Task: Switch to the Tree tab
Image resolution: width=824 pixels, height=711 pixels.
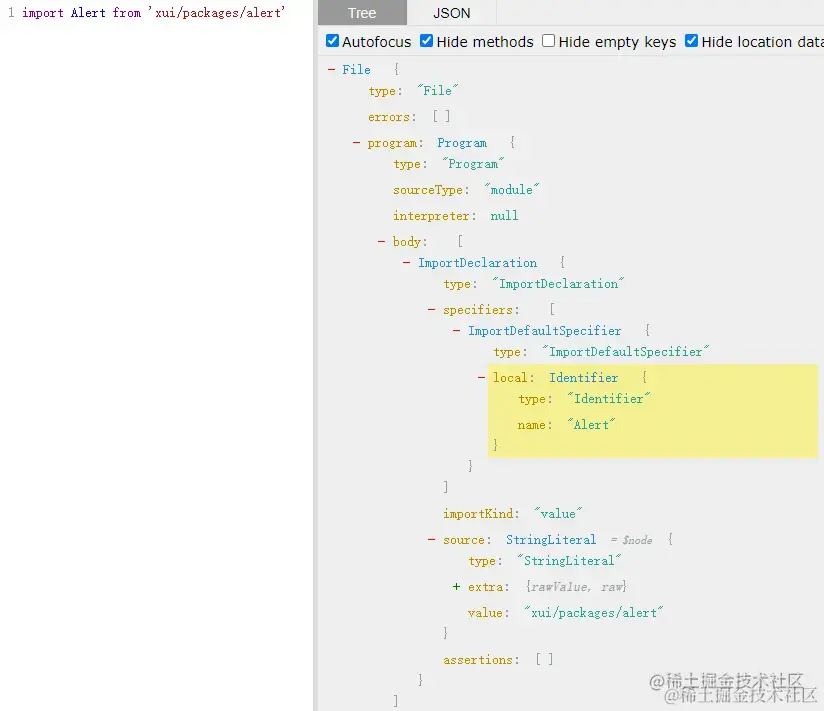Action: pos(362,13)
